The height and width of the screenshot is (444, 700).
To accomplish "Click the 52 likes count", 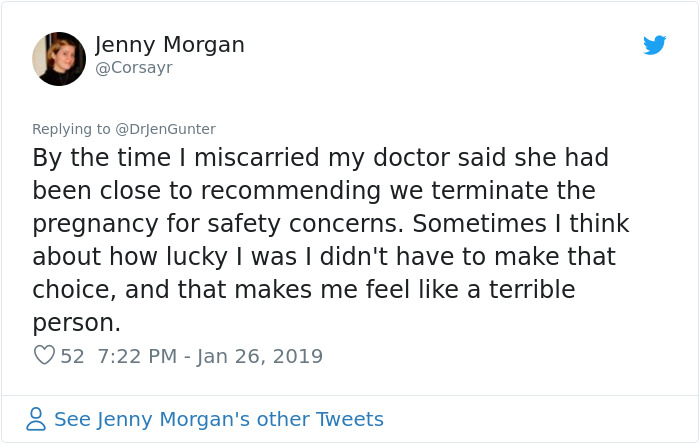I will (72, 356).
